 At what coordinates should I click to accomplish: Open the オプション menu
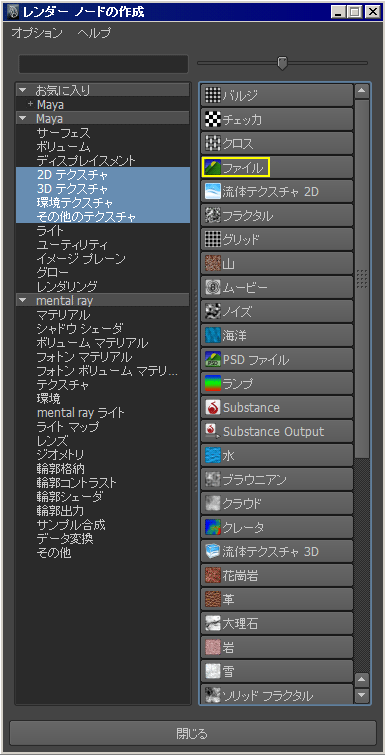pos(37,33)
